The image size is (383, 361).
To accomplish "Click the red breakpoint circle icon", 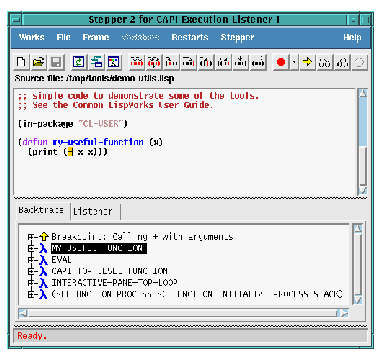I will coord(281,62).
